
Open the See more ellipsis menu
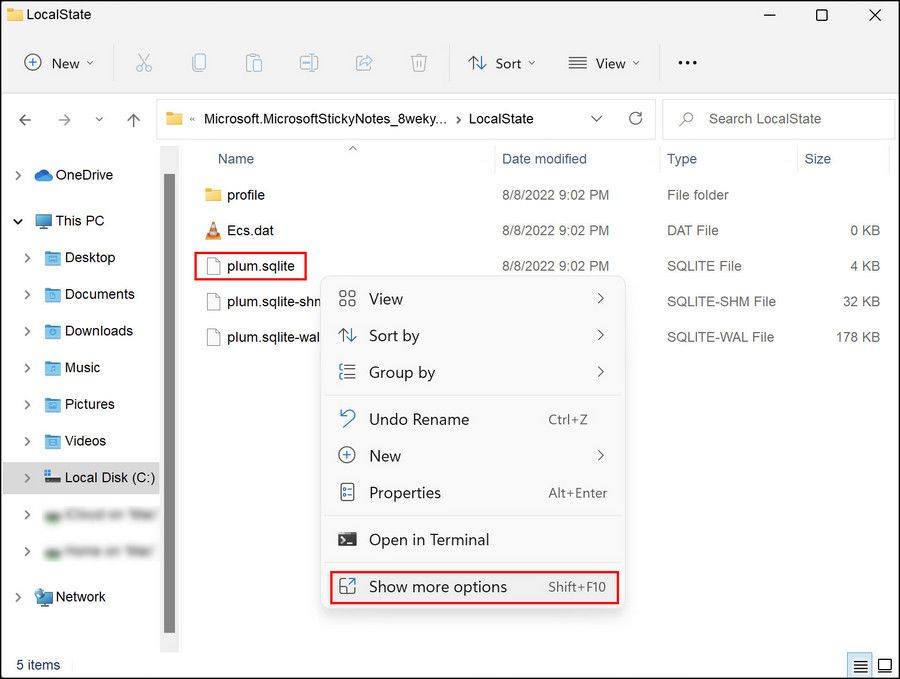click(687, 63)
